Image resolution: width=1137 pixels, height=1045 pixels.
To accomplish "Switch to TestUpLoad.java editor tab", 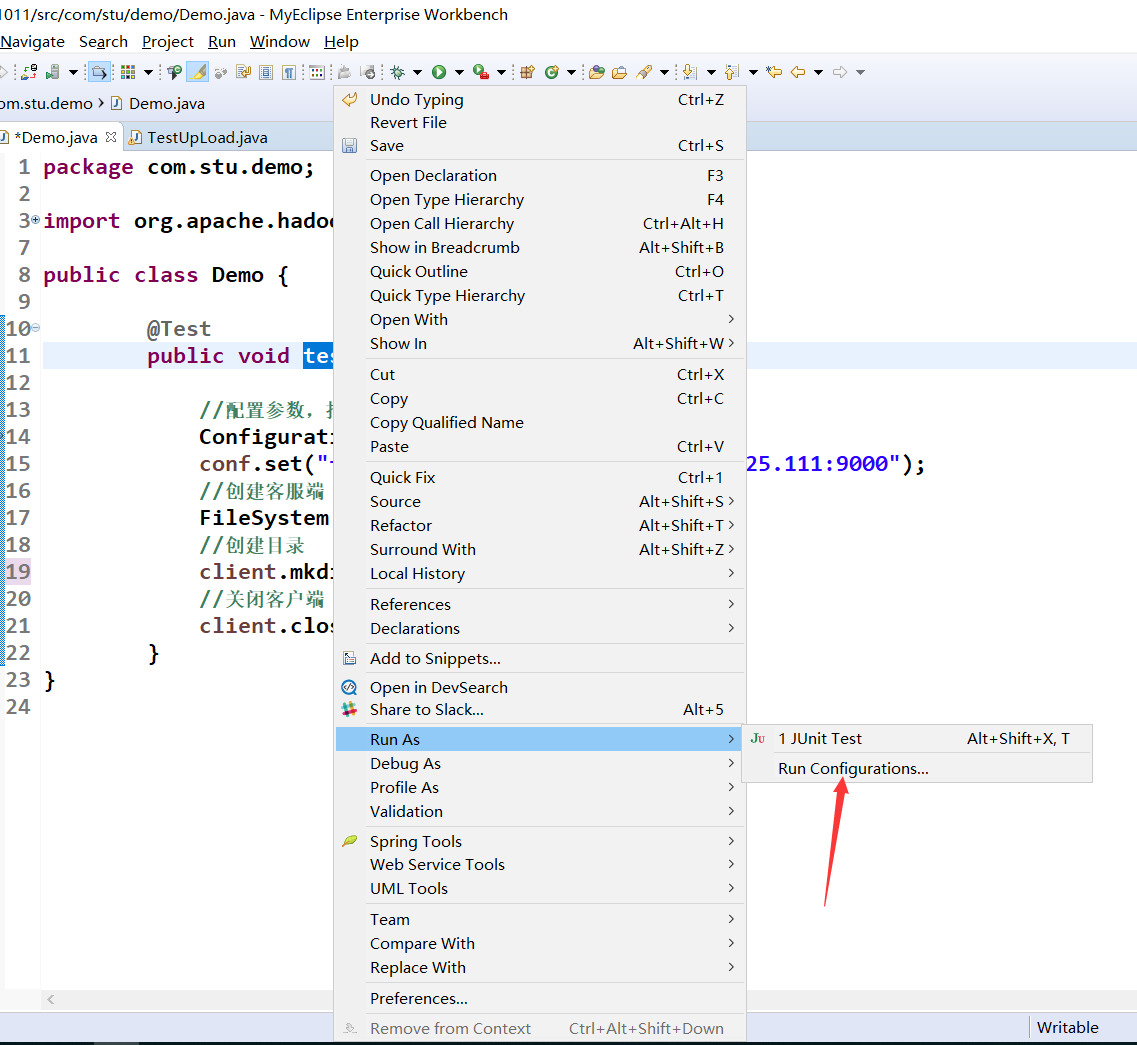I will pos(199,137).
